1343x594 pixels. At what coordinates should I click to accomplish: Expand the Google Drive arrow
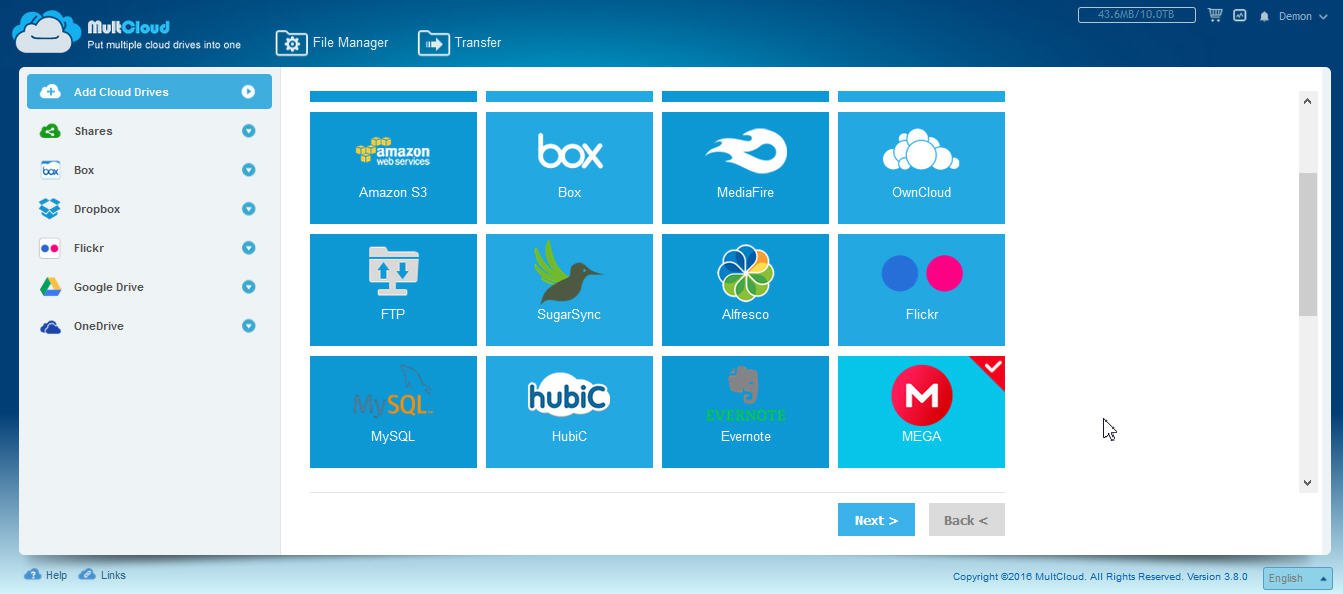(248, 287)
